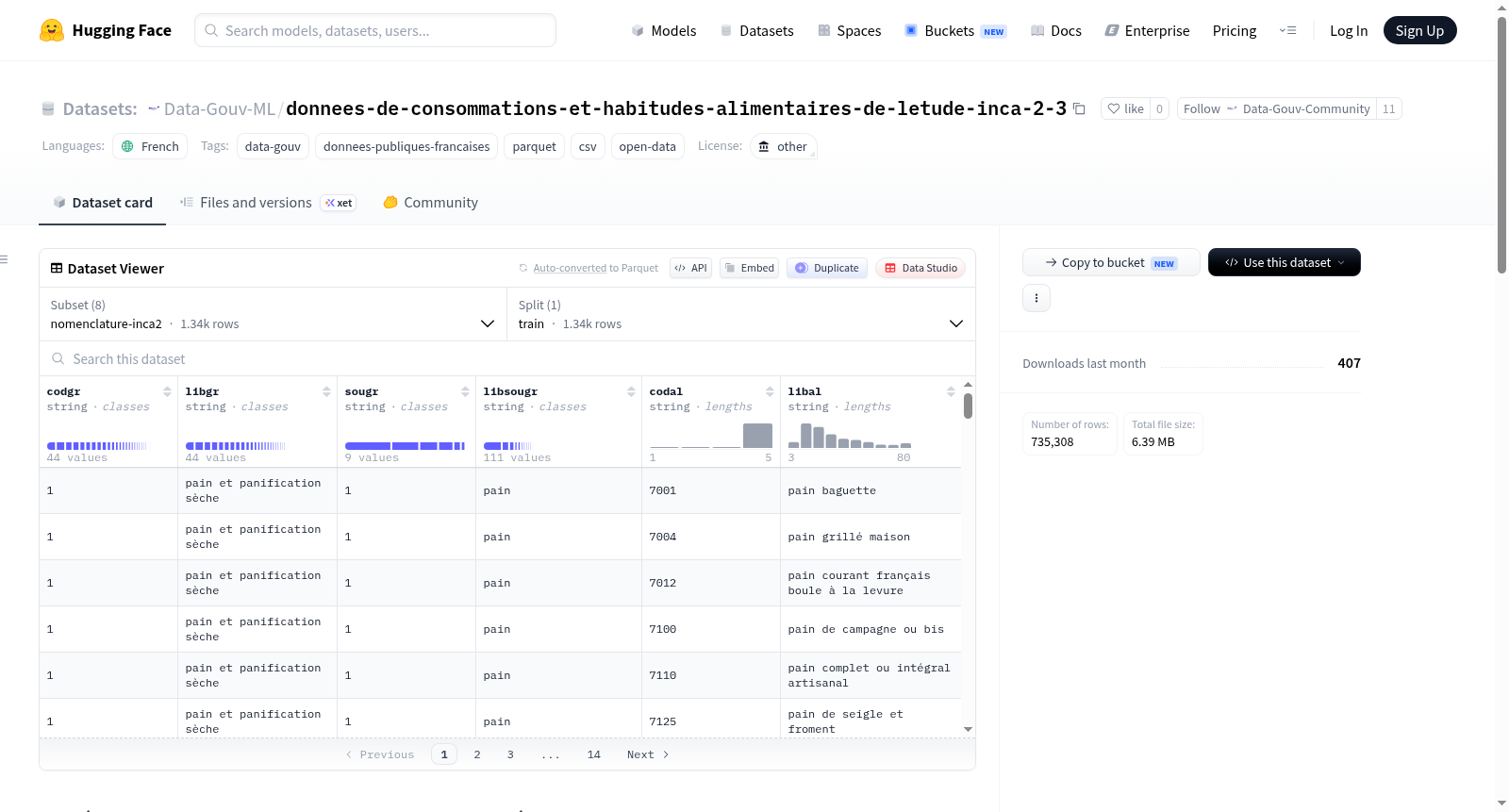This screenshot has width=1509, height=812.
Task: Click the API button
Action: click(690, 268)
